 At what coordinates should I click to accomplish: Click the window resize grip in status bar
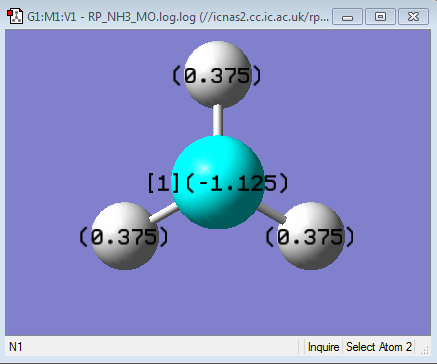click(424, 350)
